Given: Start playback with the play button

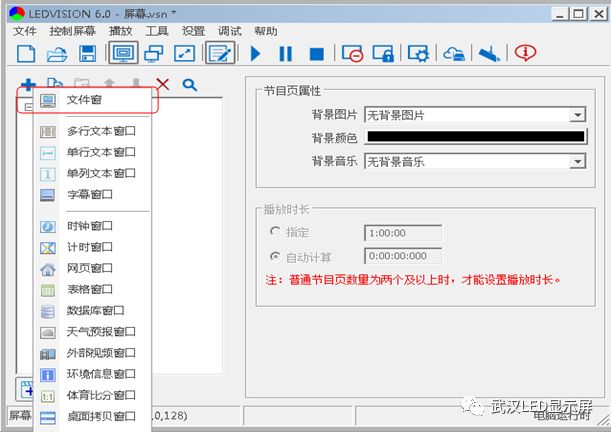Looking at the screenshot, I should point(255,53).
